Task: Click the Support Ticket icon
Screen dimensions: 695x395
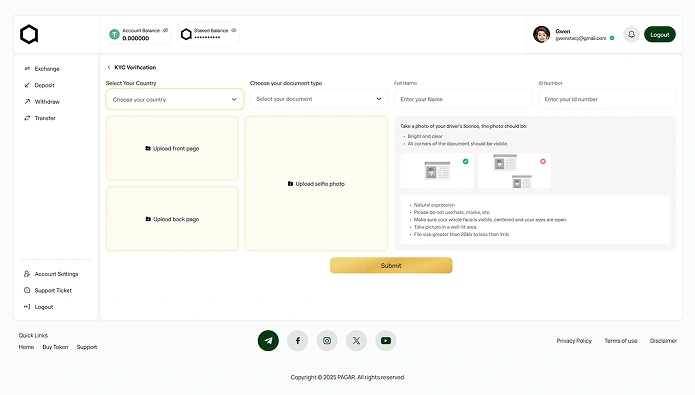Action: (x=27, y=290)
